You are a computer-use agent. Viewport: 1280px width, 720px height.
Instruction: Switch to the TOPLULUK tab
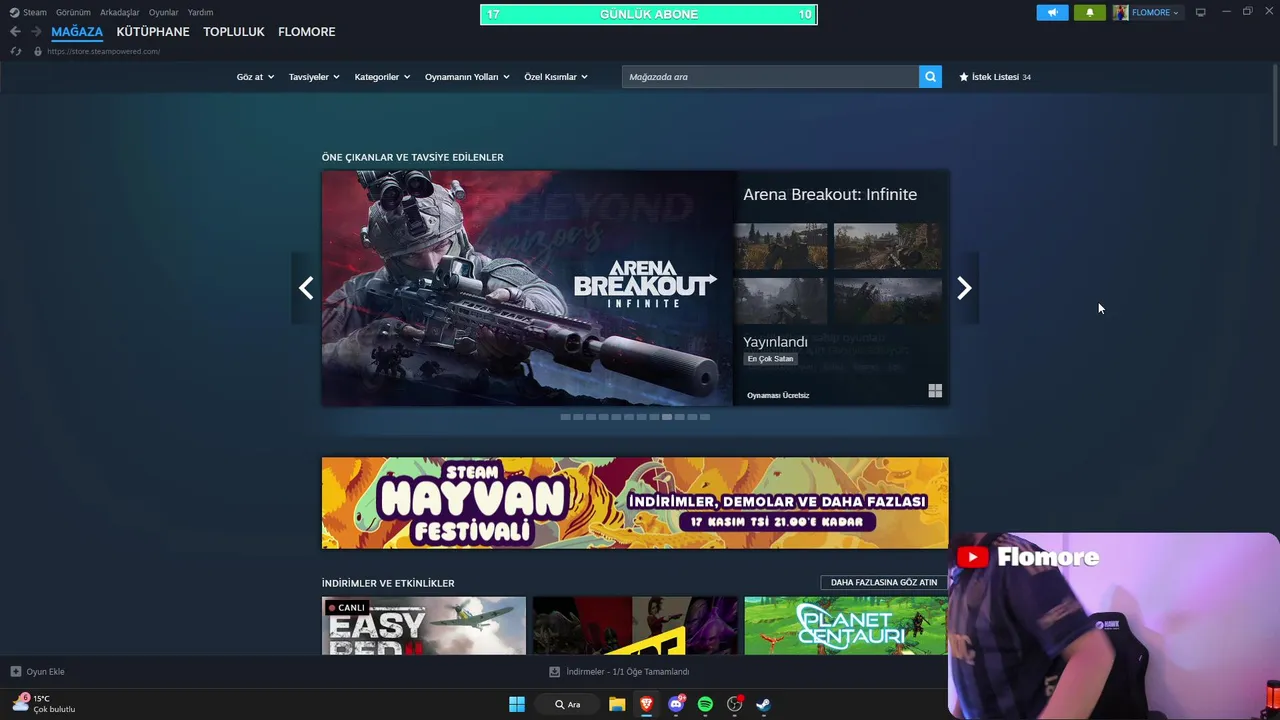pos(234,32)
